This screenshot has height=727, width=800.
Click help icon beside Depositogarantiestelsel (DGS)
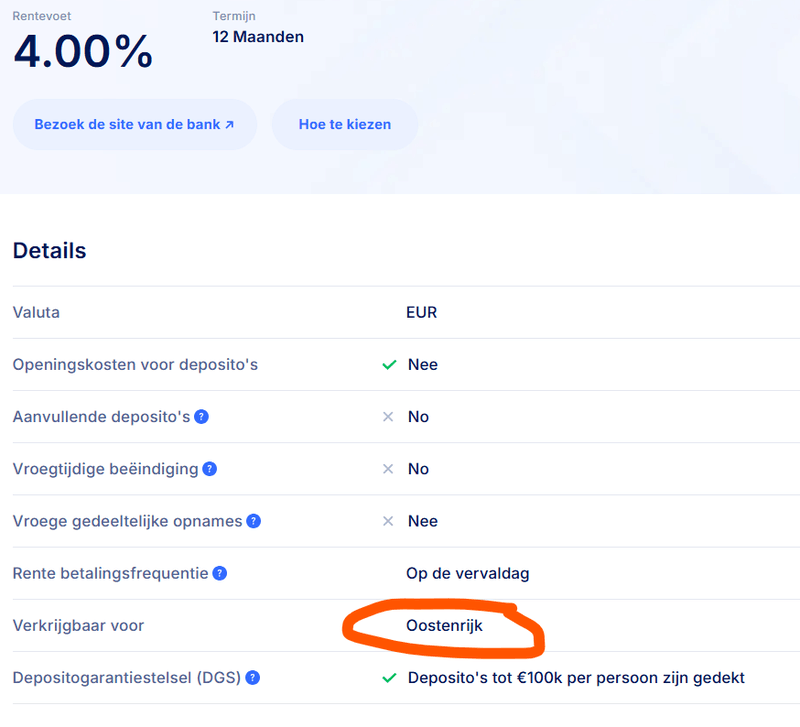pos(253,678)
